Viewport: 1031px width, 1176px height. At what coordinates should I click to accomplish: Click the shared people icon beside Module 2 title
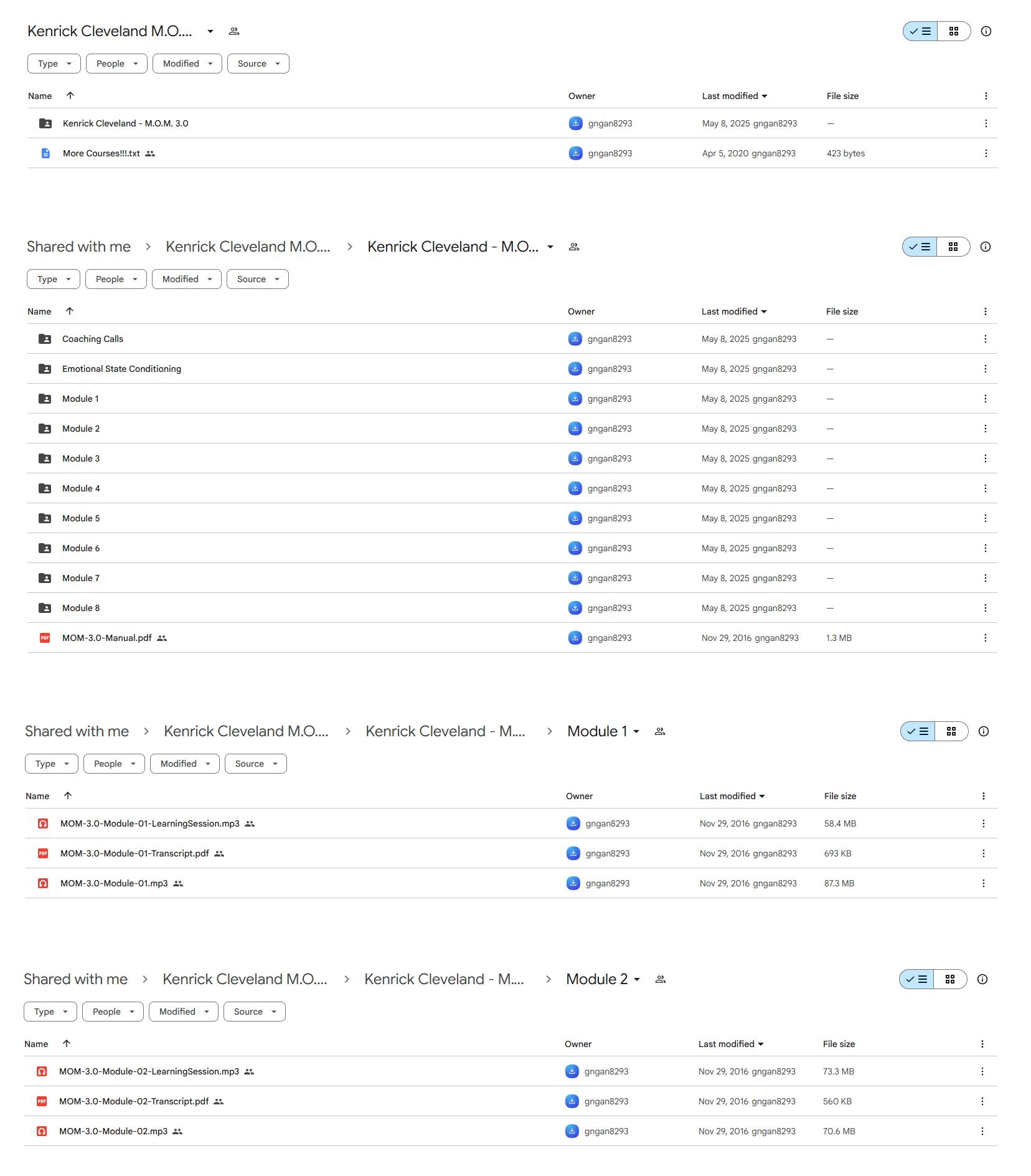click(x=661, y=979)
